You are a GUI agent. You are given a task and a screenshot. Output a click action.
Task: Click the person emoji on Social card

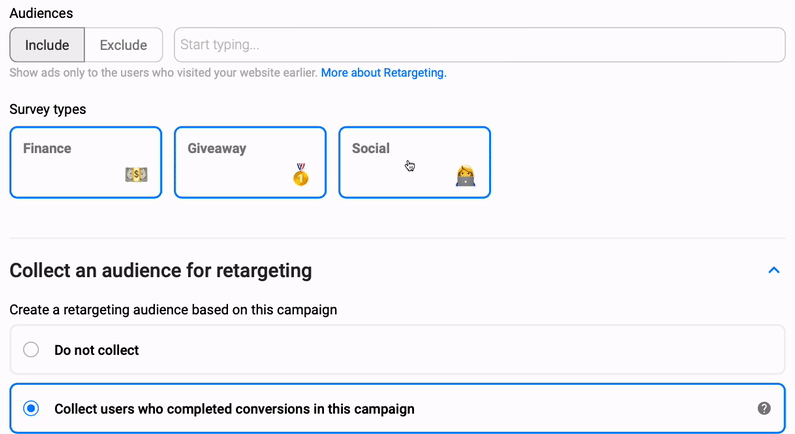pyautogui.click(x=465, y=176)
